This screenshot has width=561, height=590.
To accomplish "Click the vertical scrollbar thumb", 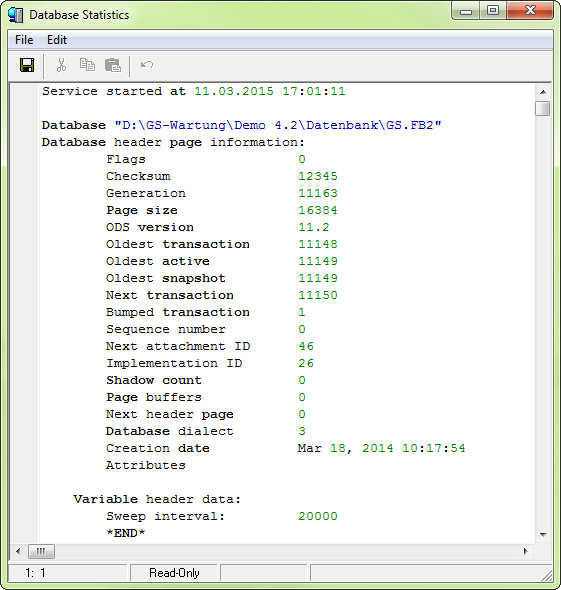I will click(x=543, y=109).
